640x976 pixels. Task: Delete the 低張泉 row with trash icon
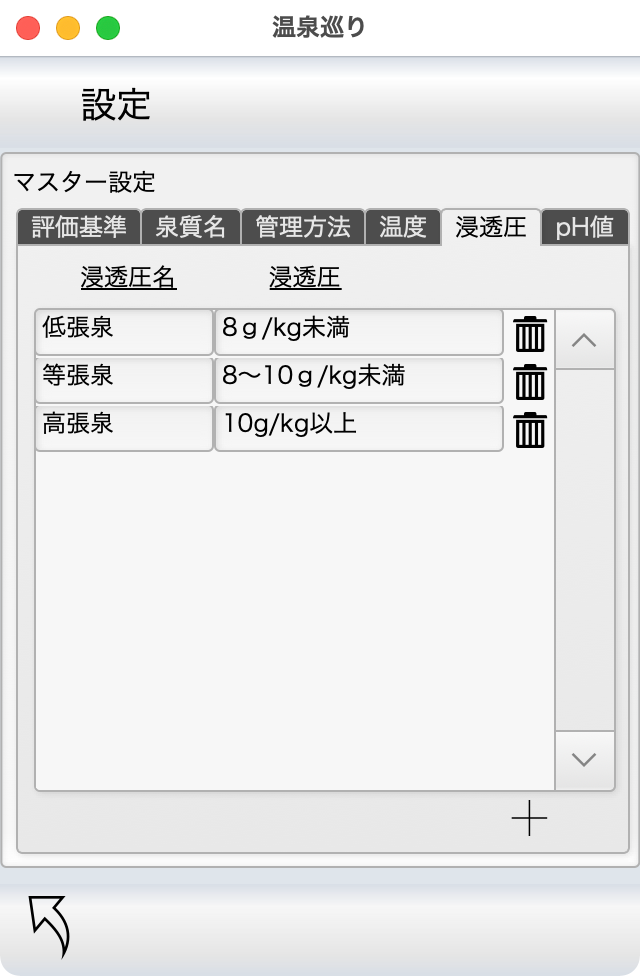pos(530,334)
